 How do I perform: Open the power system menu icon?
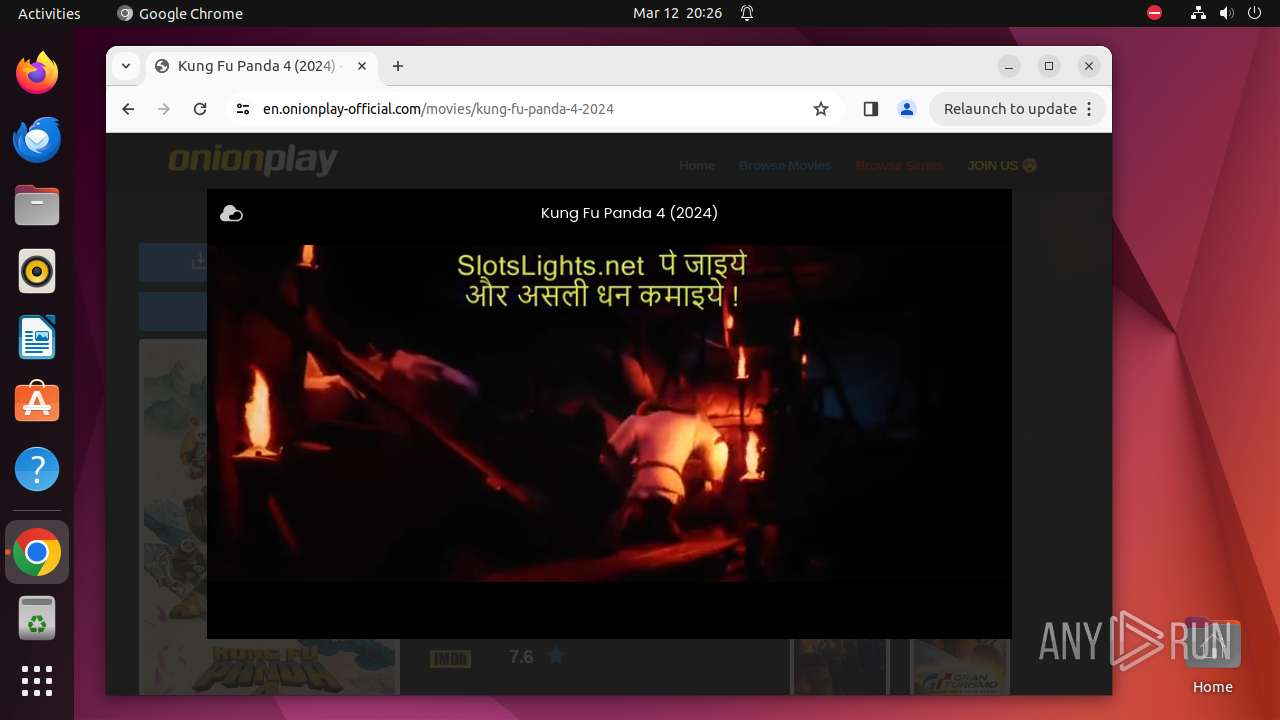[1254, 13]
